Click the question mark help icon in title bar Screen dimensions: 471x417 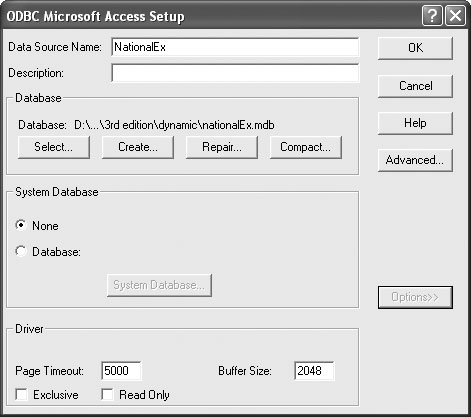pos(432,16)
